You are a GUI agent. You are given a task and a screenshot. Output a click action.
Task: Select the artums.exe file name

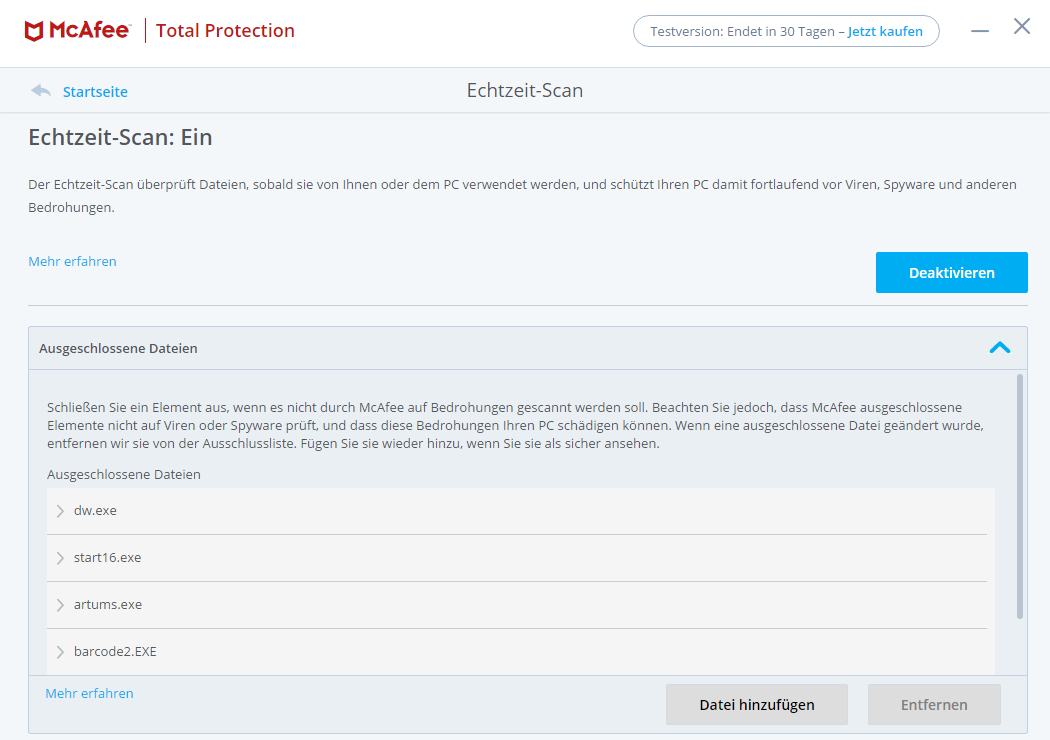[108, 604]
